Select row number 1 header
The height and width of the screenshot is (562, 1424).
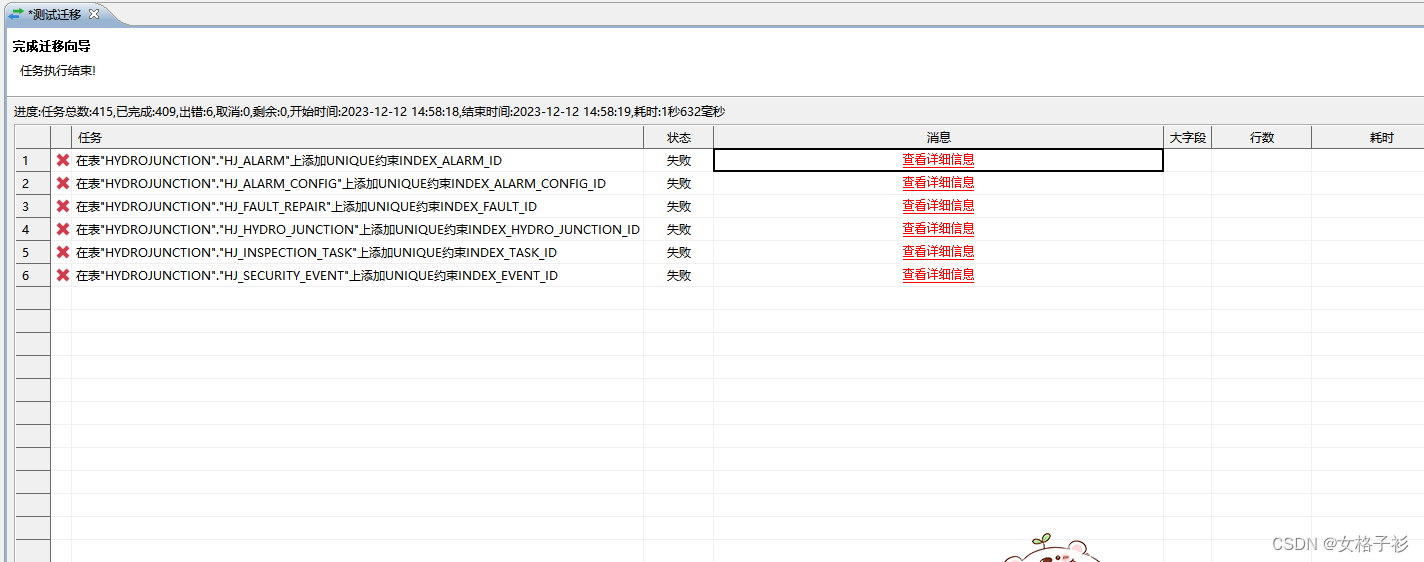[x=33, y=160]
